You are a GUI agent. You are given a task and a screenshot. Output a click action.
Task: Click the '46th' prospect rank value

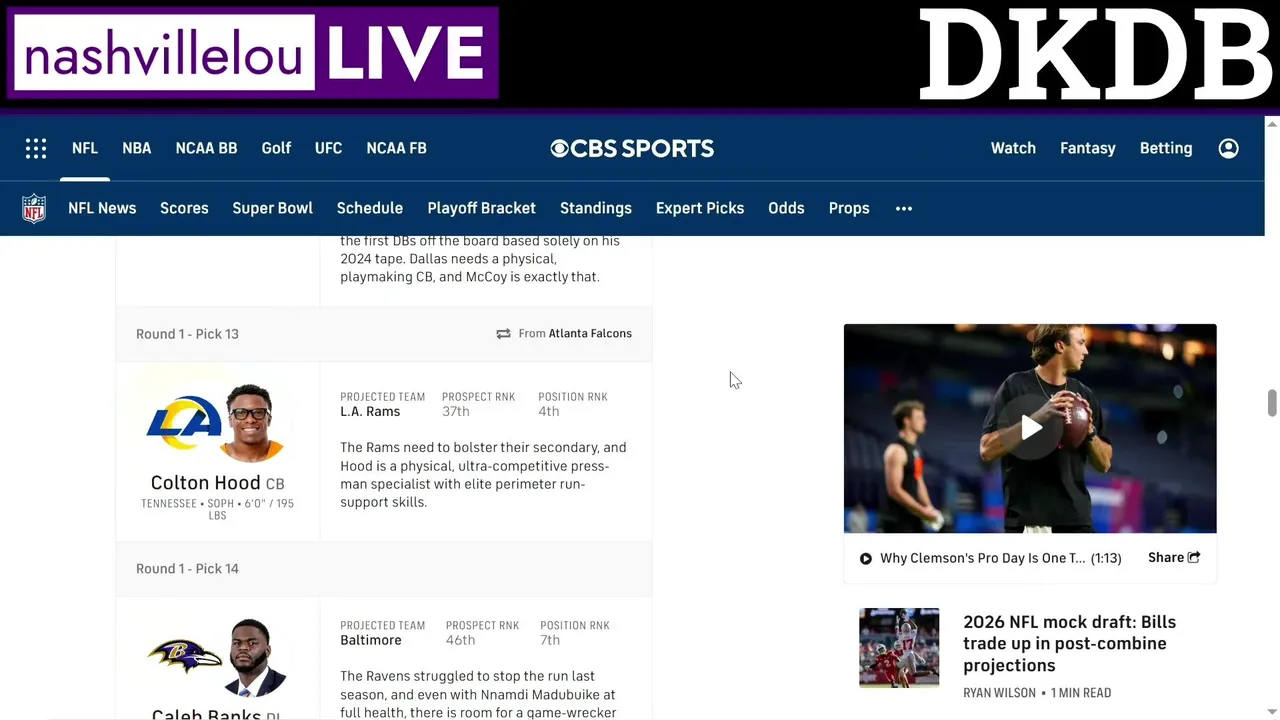[460, 641]
